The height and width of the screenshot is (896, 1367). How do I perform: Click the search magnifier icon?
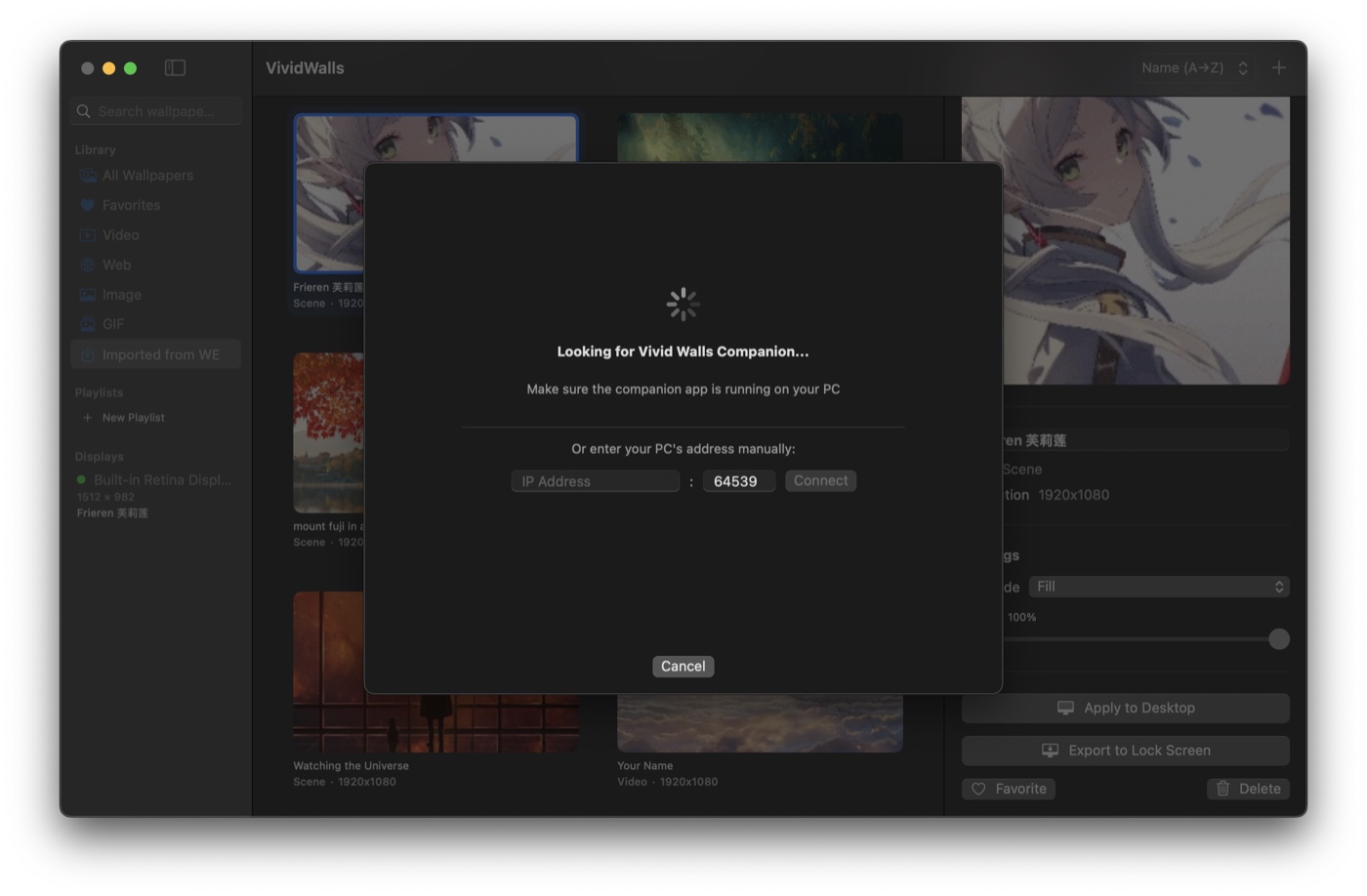point(84,111)
